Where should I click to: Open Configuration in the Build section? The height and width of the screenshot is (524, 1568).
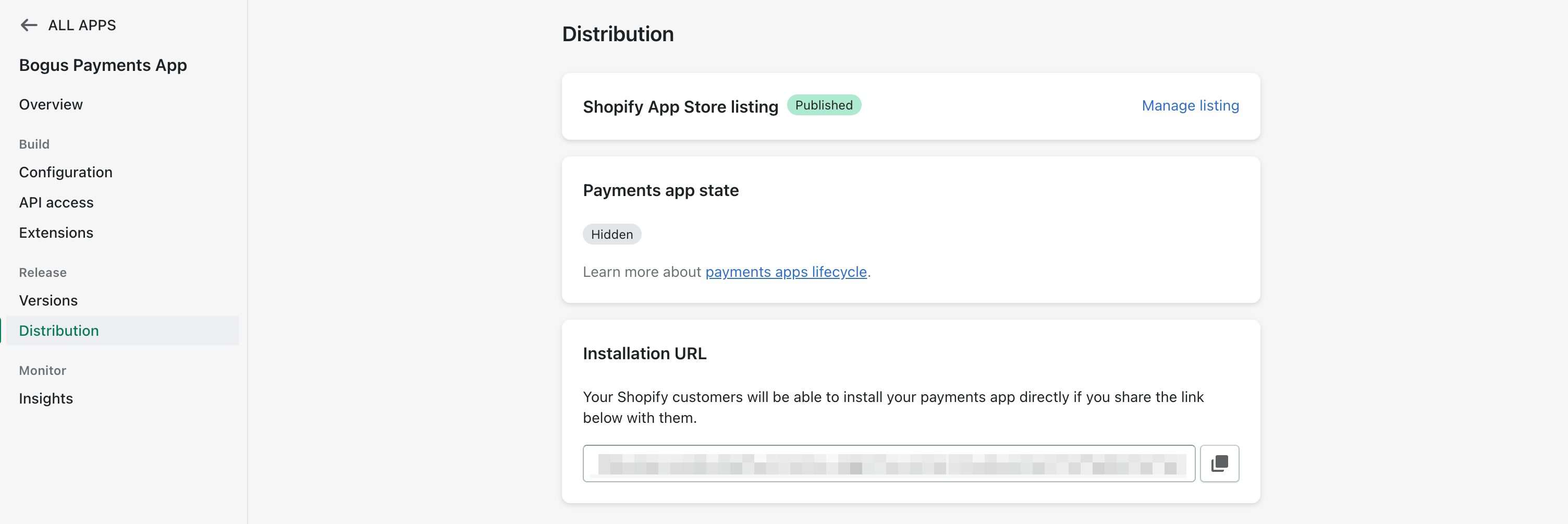pyautogui.click(x=65, y=172)
